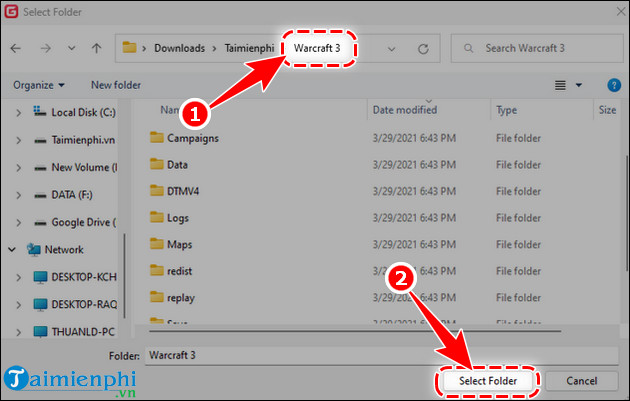Change the view layout icon
The image size is (630, 401).
point(560,85)
